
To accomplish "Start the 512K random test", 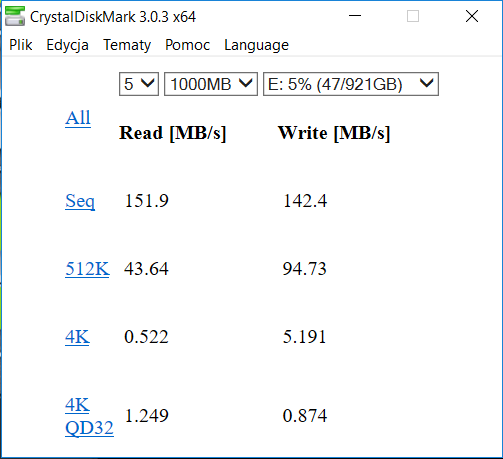I will 87,269.
